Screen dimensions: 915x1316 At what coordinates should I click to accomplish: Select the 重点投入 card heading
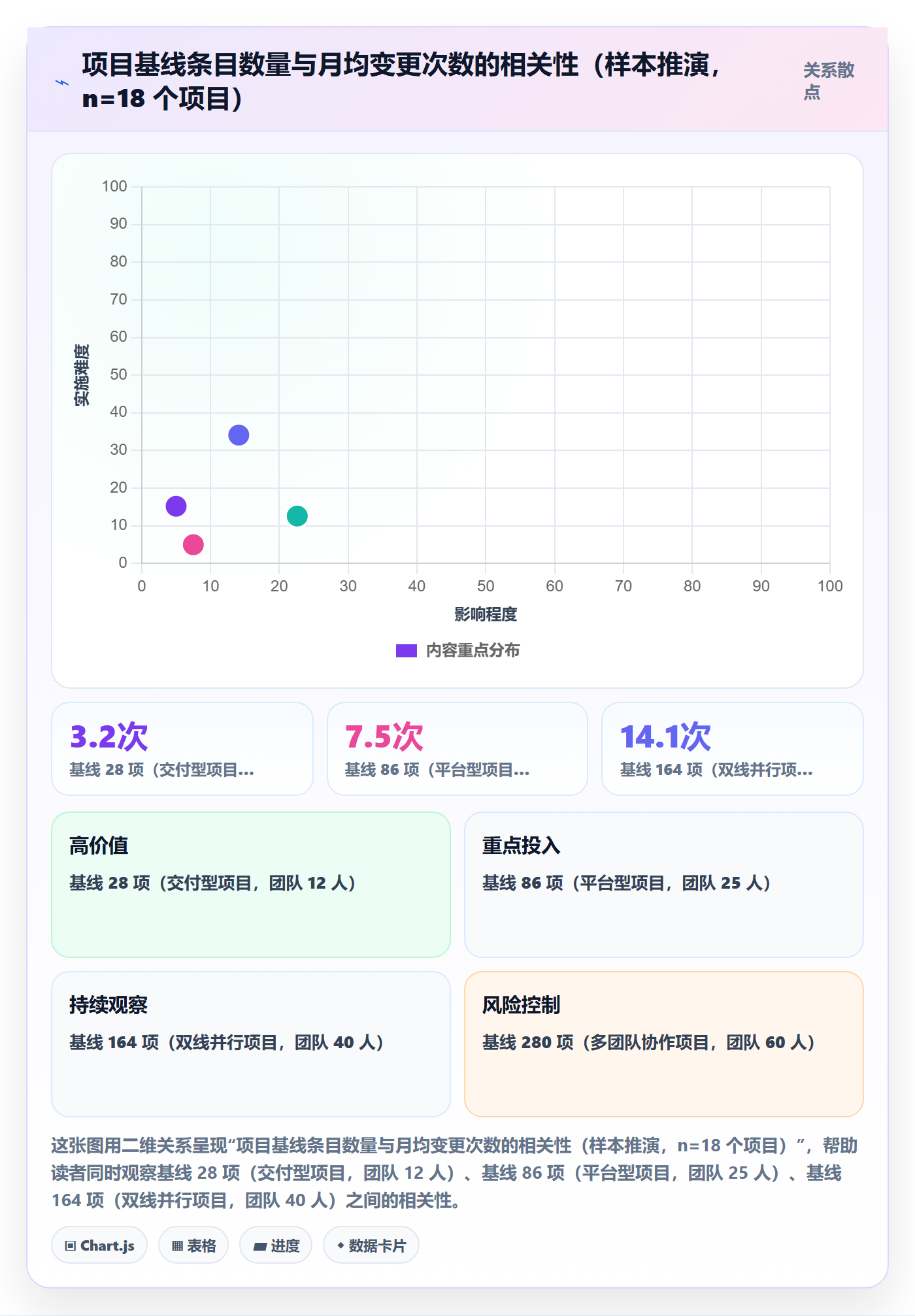(x=522, y=846)
